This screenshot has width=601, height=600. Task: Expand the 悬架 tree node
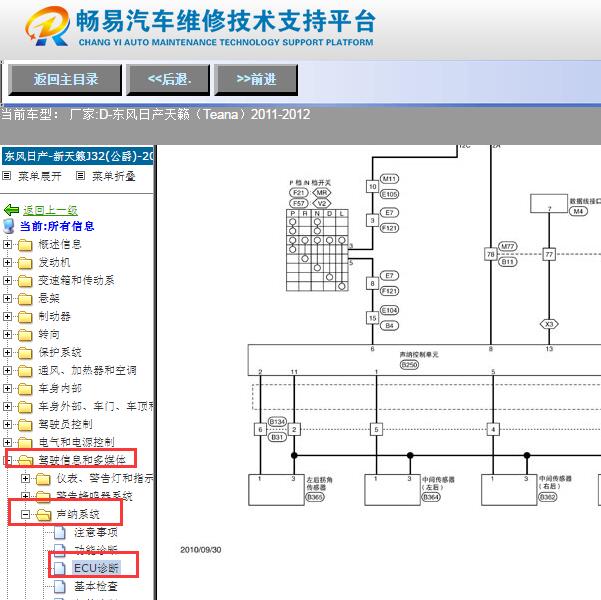7,298
